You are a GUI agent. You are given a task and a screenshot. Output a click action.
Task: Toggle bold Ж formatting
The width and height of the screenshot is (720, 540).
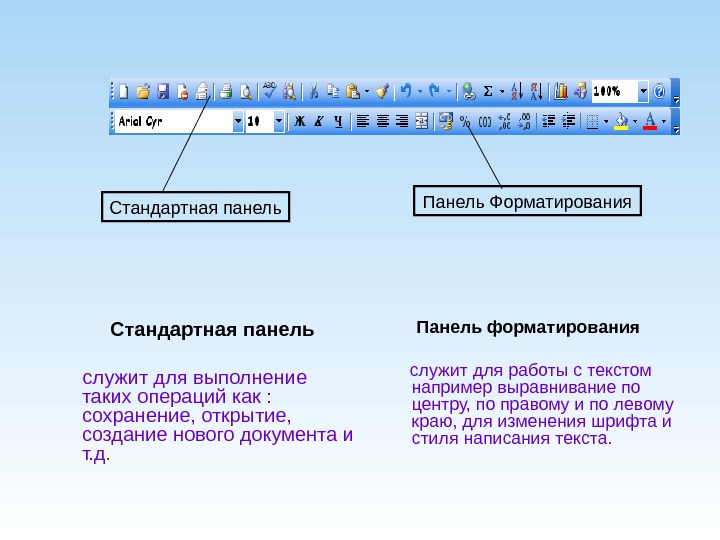[x=299, y=121]
